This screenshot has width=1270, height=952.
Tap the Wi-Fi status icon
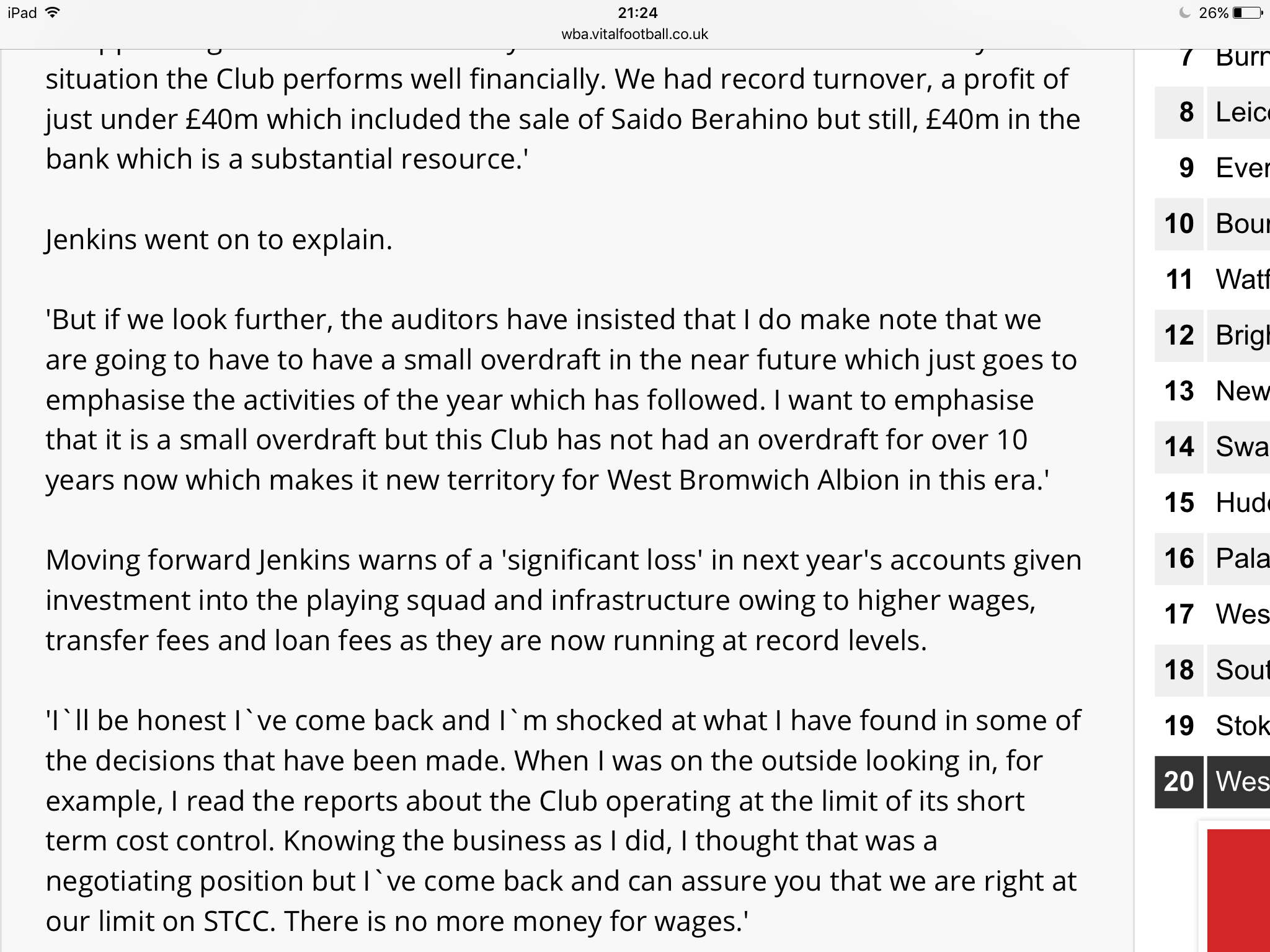pyautogui.click(x=53, y=12)
